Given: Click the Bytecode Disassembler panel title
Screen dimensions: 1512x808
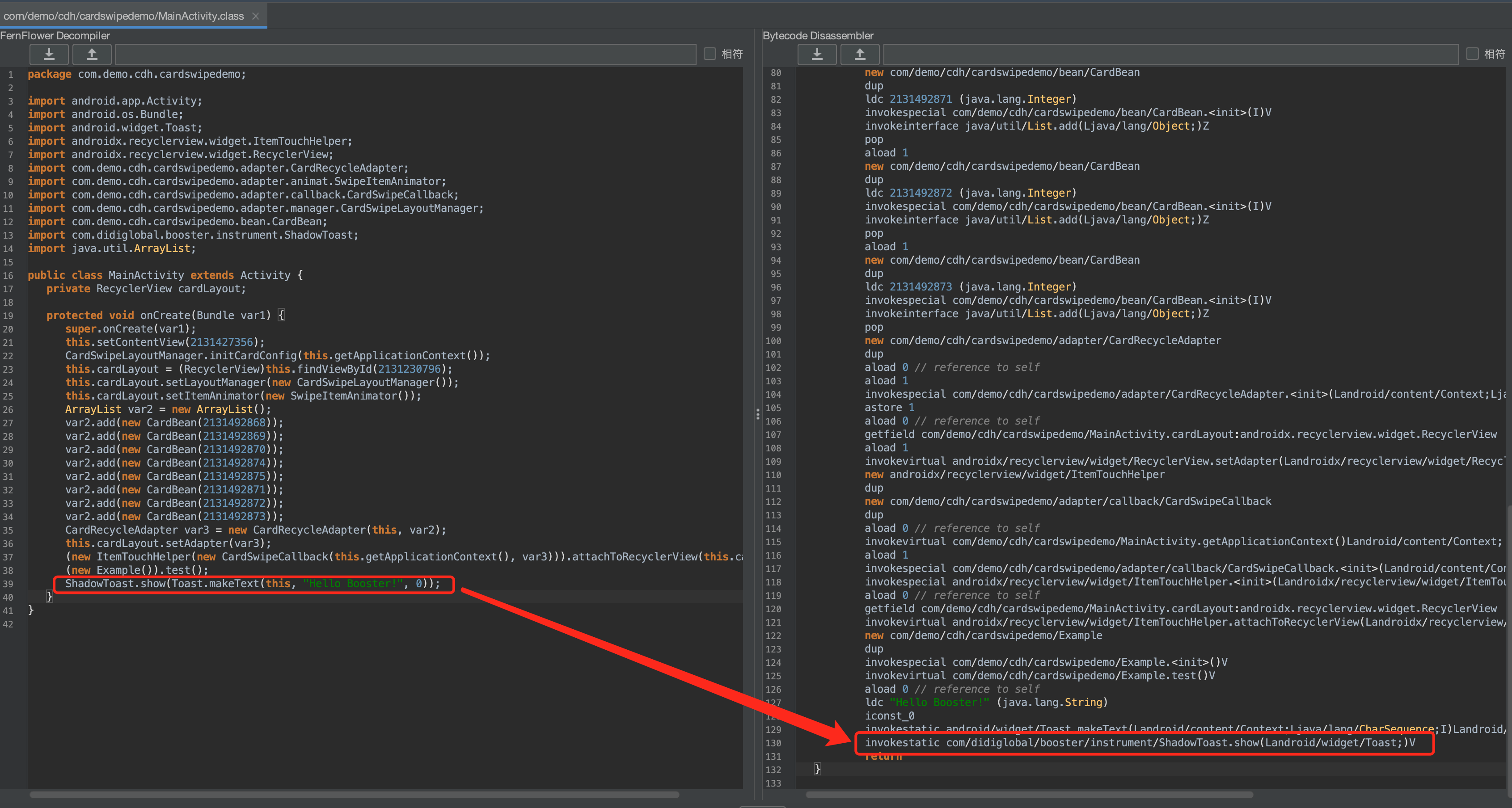Looking at the screenshot, I should 818,36.
